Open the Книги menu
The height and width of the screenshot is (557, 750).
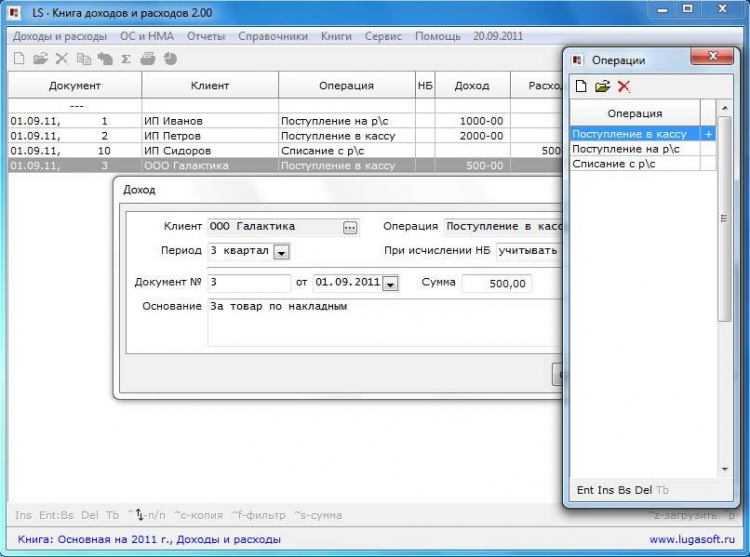coord(336,36)
